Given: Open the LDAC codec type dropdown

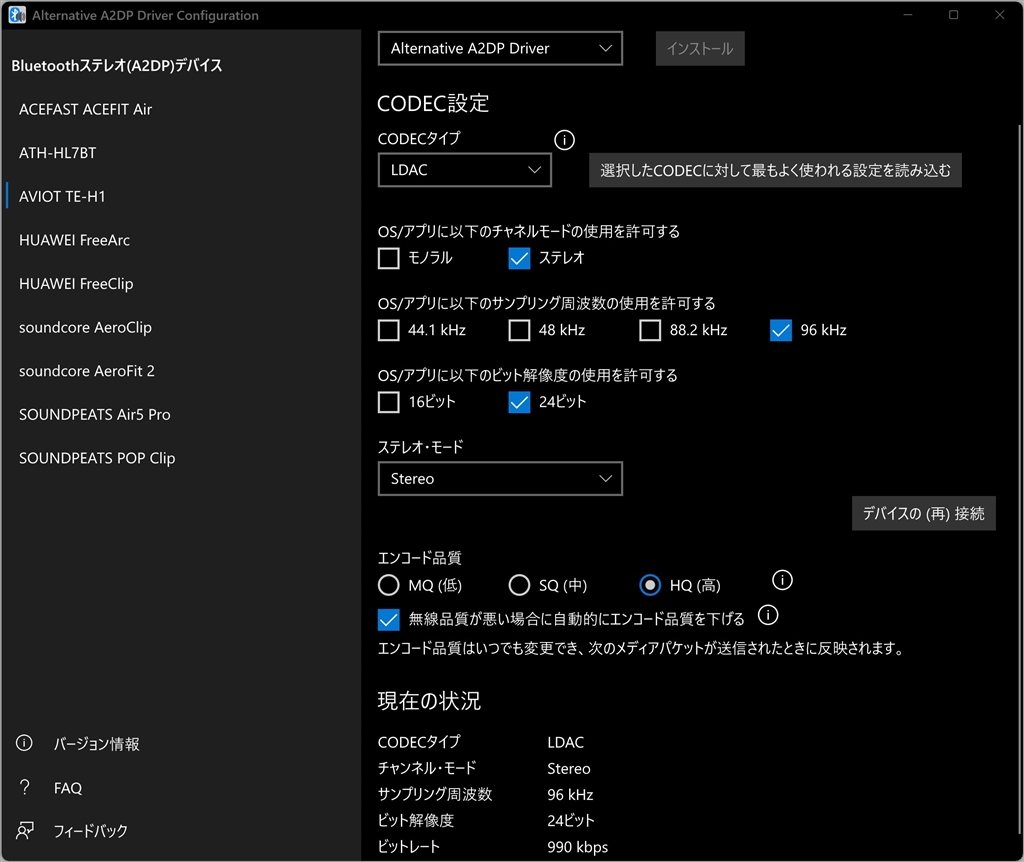Looking at the screenshot, I should (464, 170).
